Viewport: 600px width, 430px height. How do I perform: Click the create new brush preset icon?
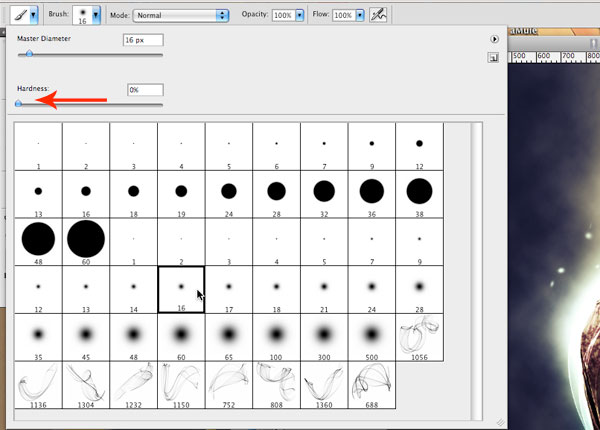point(493,58)
